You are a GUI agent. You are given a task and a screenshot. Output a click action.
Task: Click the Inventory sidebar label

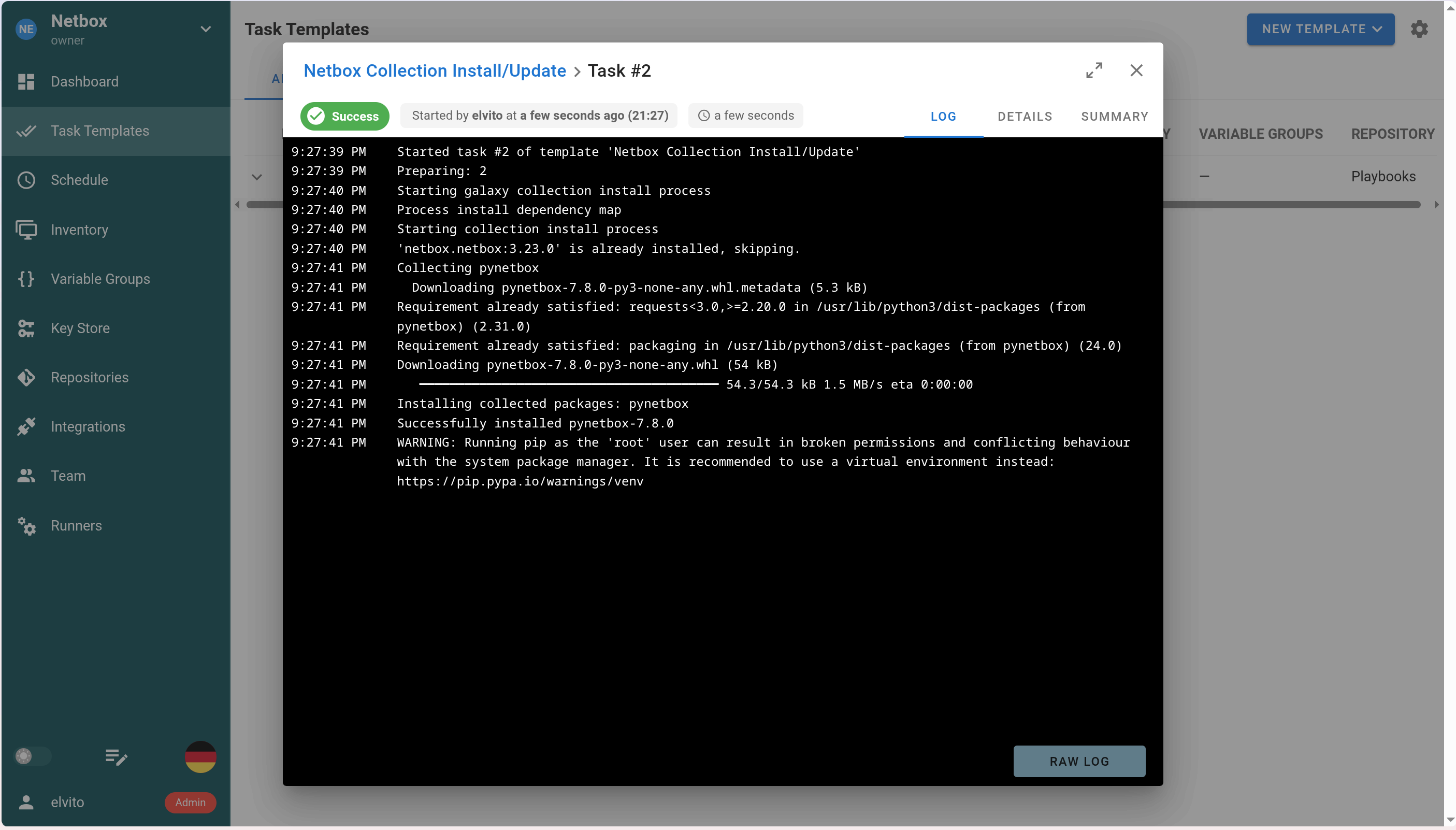(x=79, y=230)
